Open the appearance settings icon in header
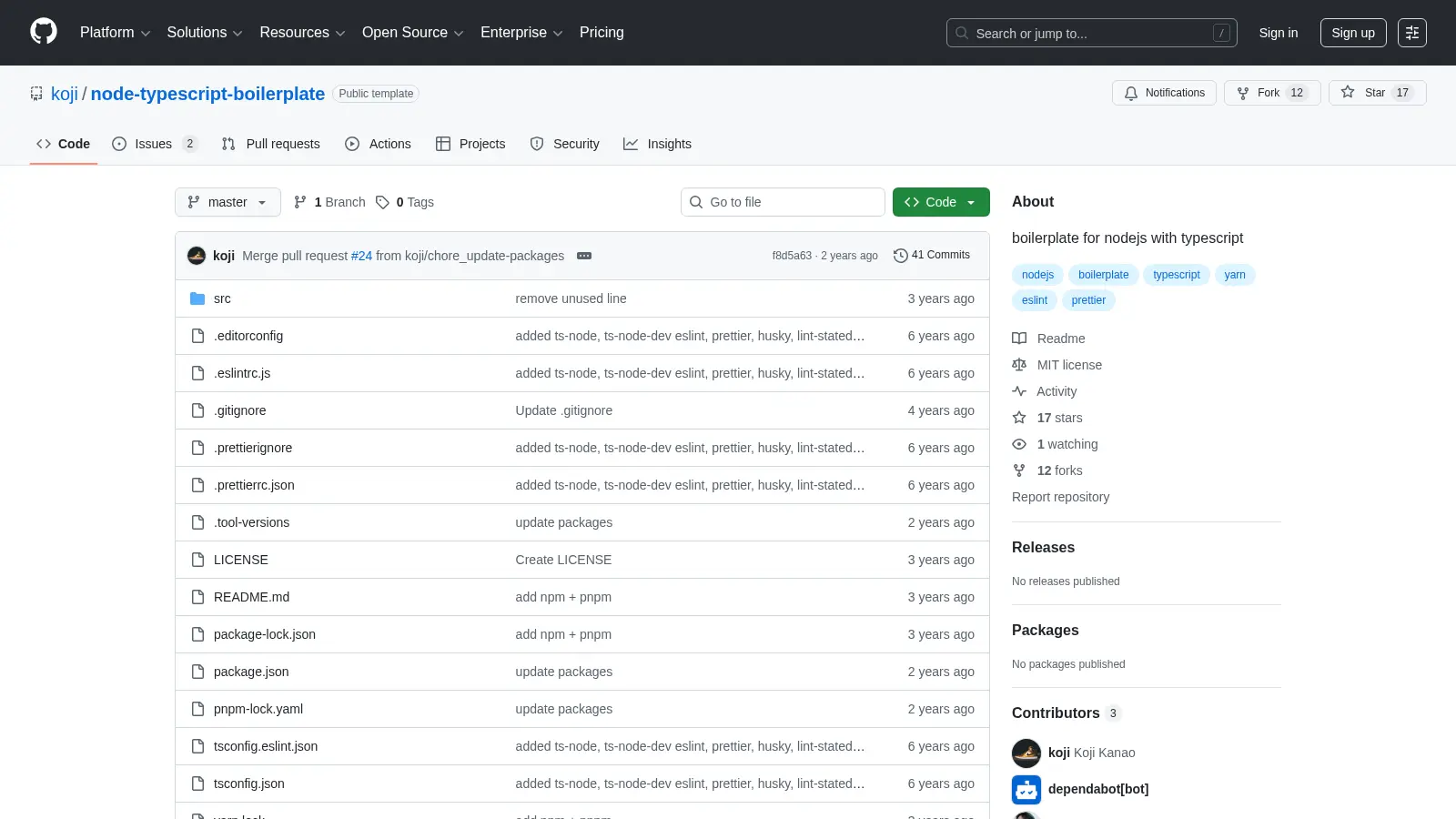 click(x=1411, y=33)
